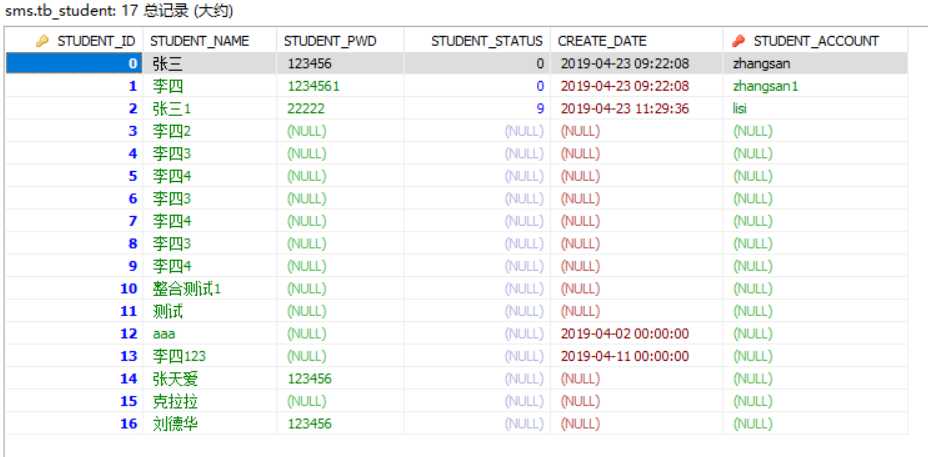The image size is (928, 457).
Task: Select the name cell 克拉拉
Action: click(175, 401)
